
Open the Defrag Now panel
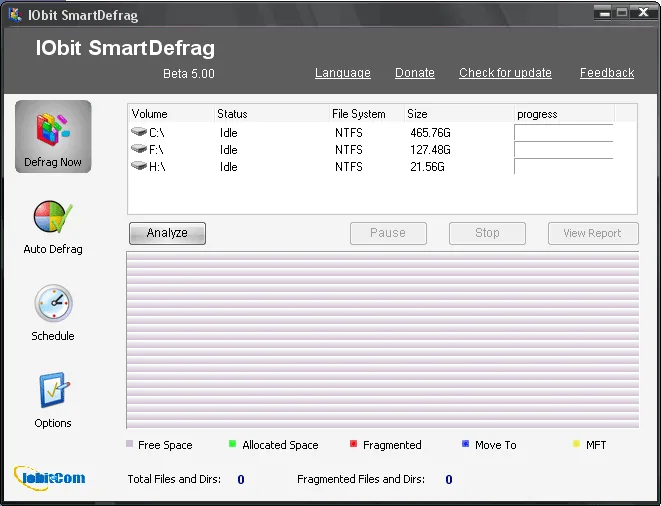53,136
